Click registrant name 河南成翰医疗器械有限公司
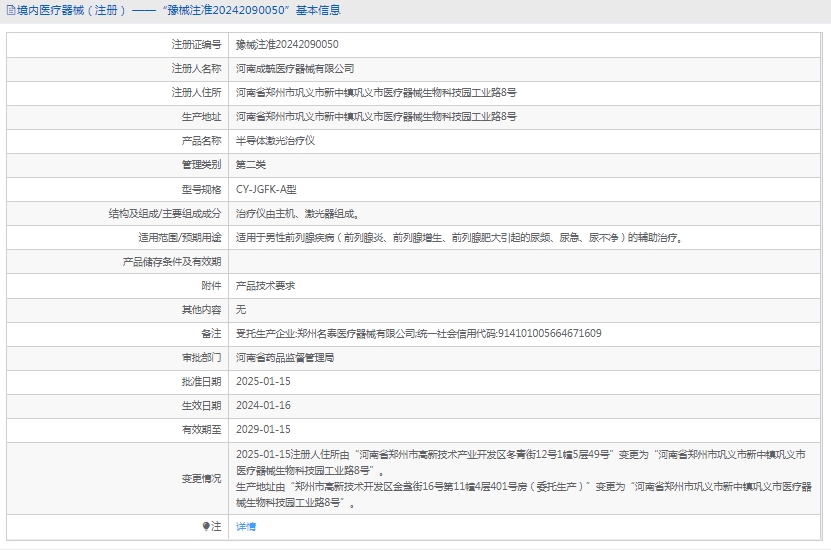Image resolution: width=831 pixels, height=550 pixels. pyautogui.click(x=295, y=69)
